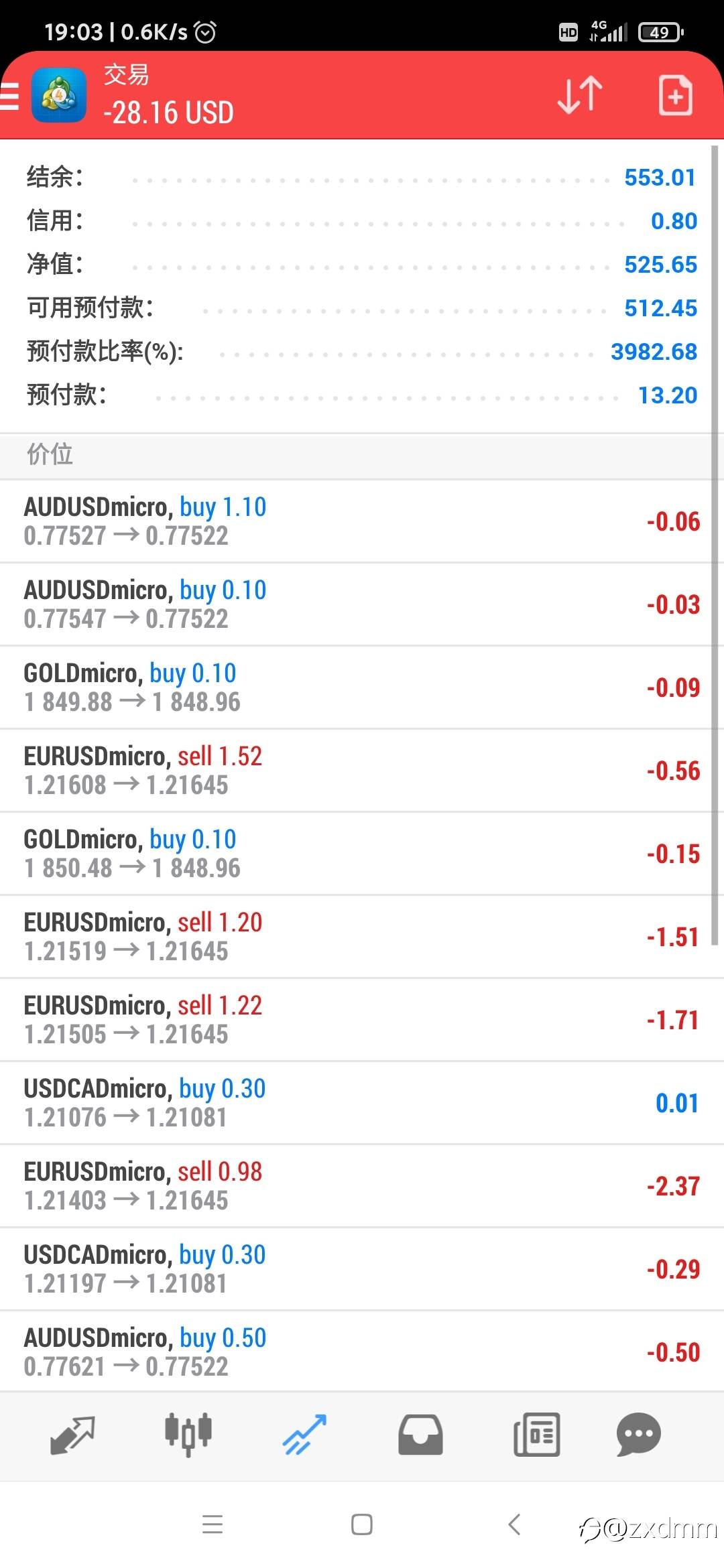Open the hamburger side menu
This screenshot has height=1568, width=724.
coord(9,96)
